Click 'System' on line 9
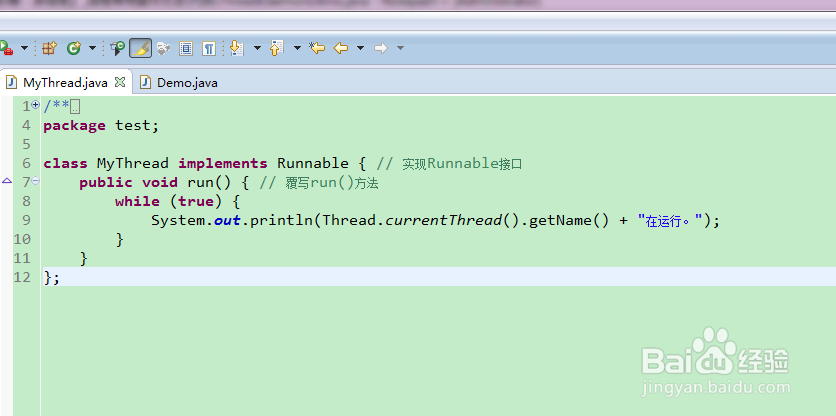Image resolution: width=836 pixels, height=416 pixels. [178, 220]
